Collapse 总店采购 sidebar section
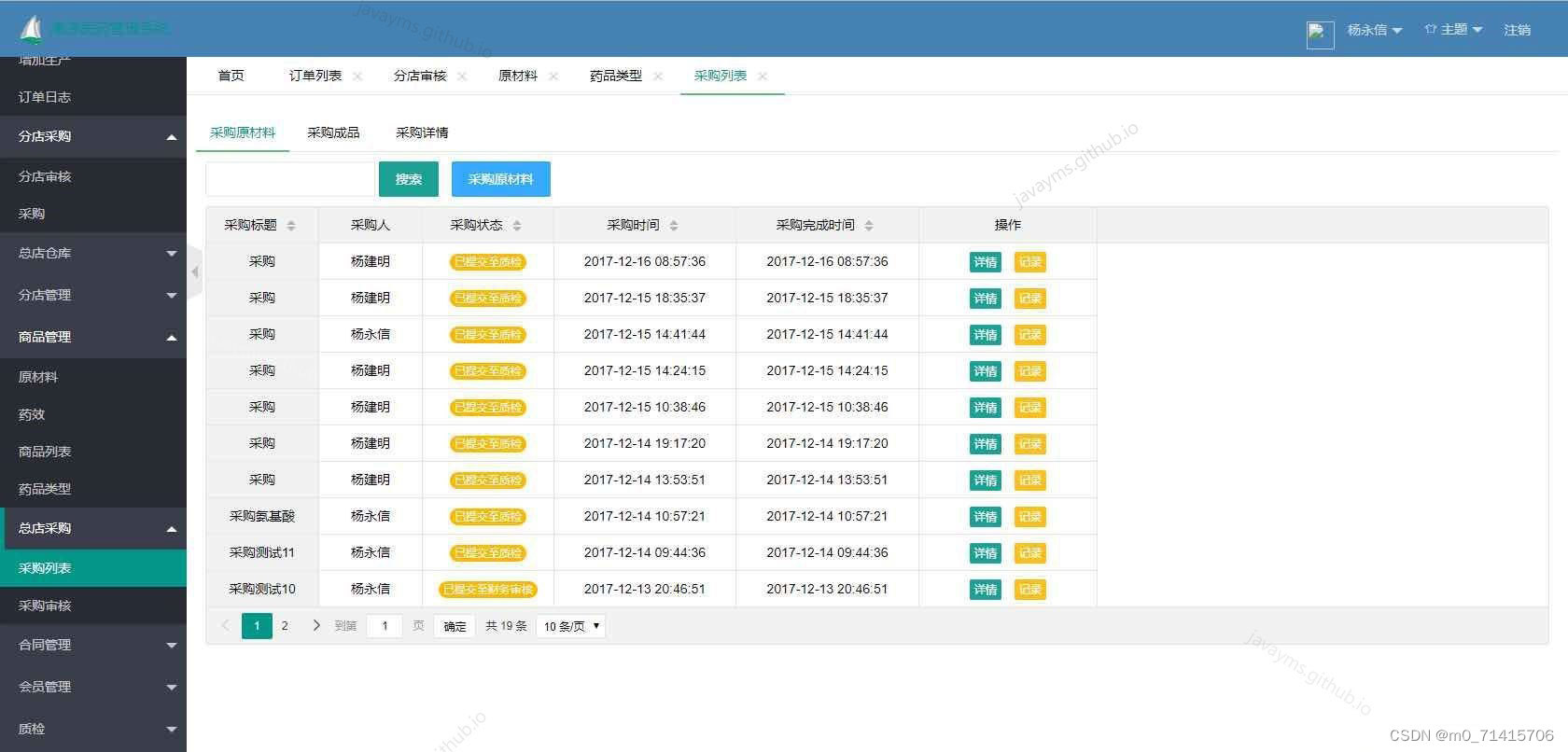This screenshot has height=752, width=1568. coord(93,528)
